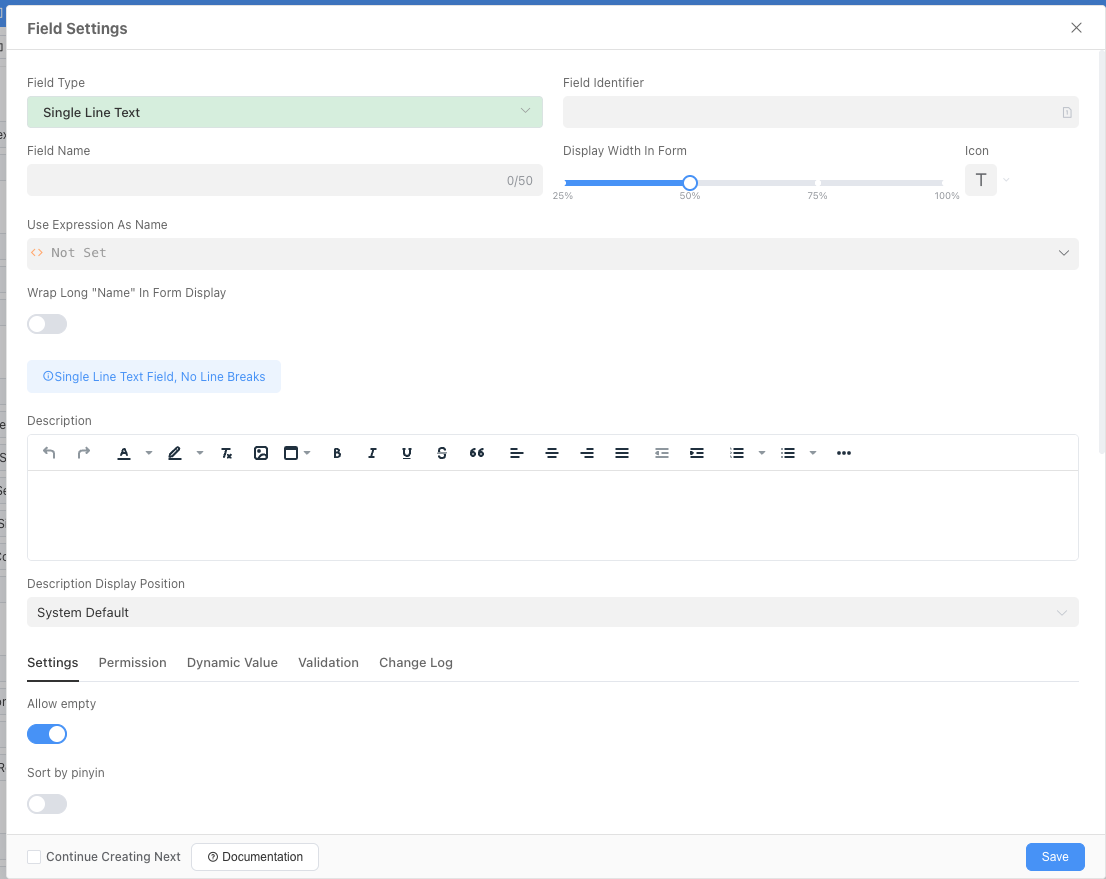Screen dimensions: 1106x879
Task: Open the Description Display Position dropdown
Action: pyautogui.click(x=552, y=612)
